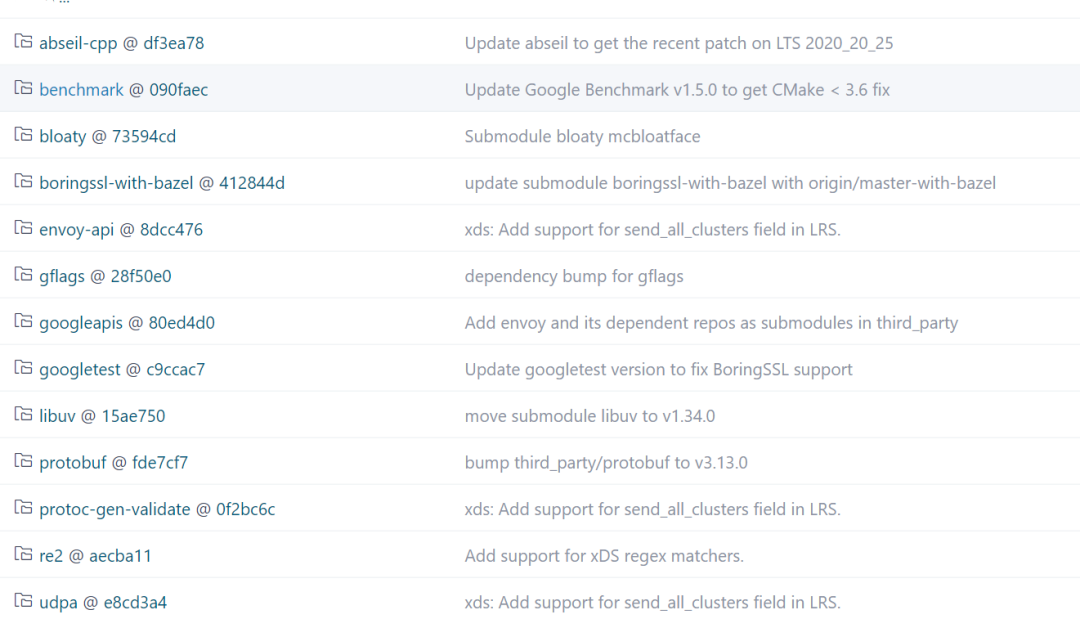Open the googleapis submodule link
The image size is (1080, 619).
click(127, 323)
